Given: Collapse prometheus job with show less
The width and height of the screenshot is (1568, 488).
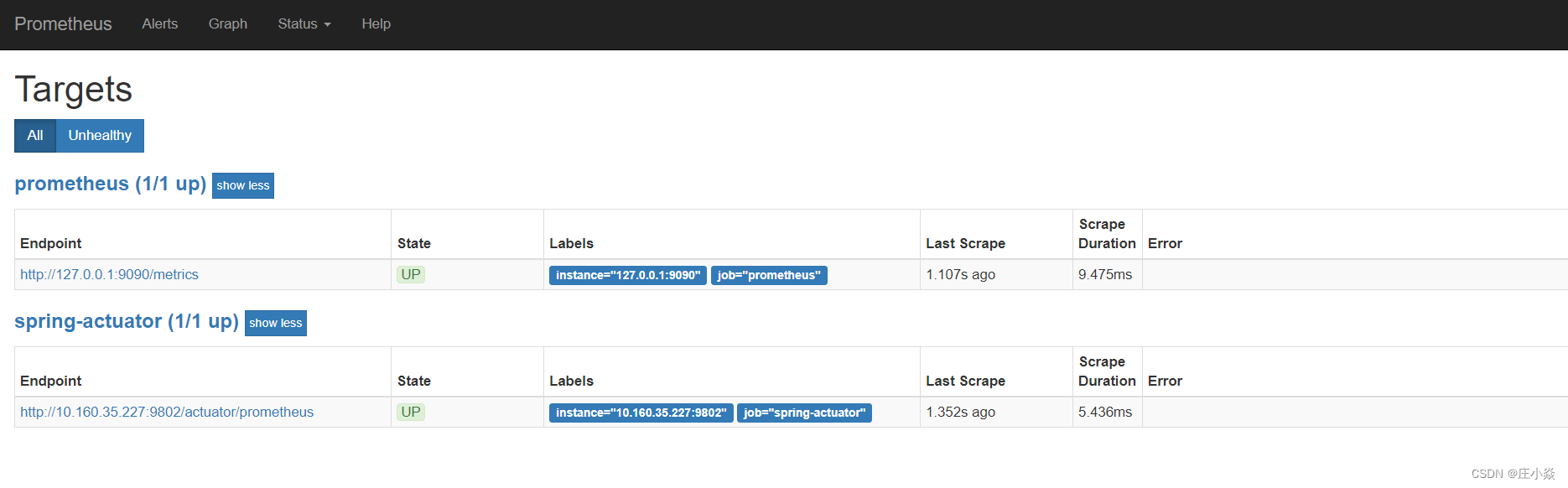Looking at the screenshot, I should pyautogui.click(x=243, y=185).
